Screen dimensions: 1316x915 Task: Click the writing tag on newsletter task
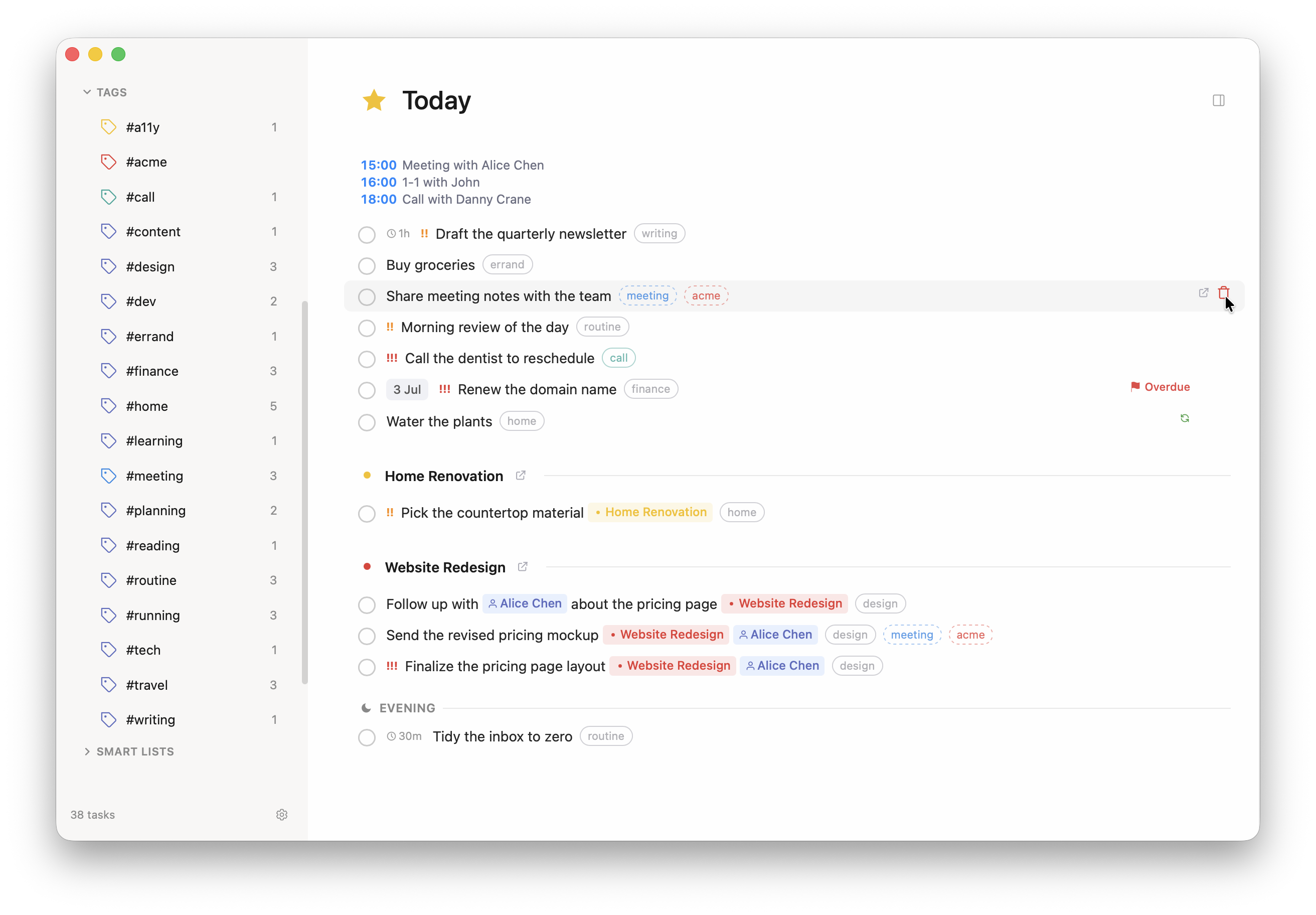(x=659, y=233)
